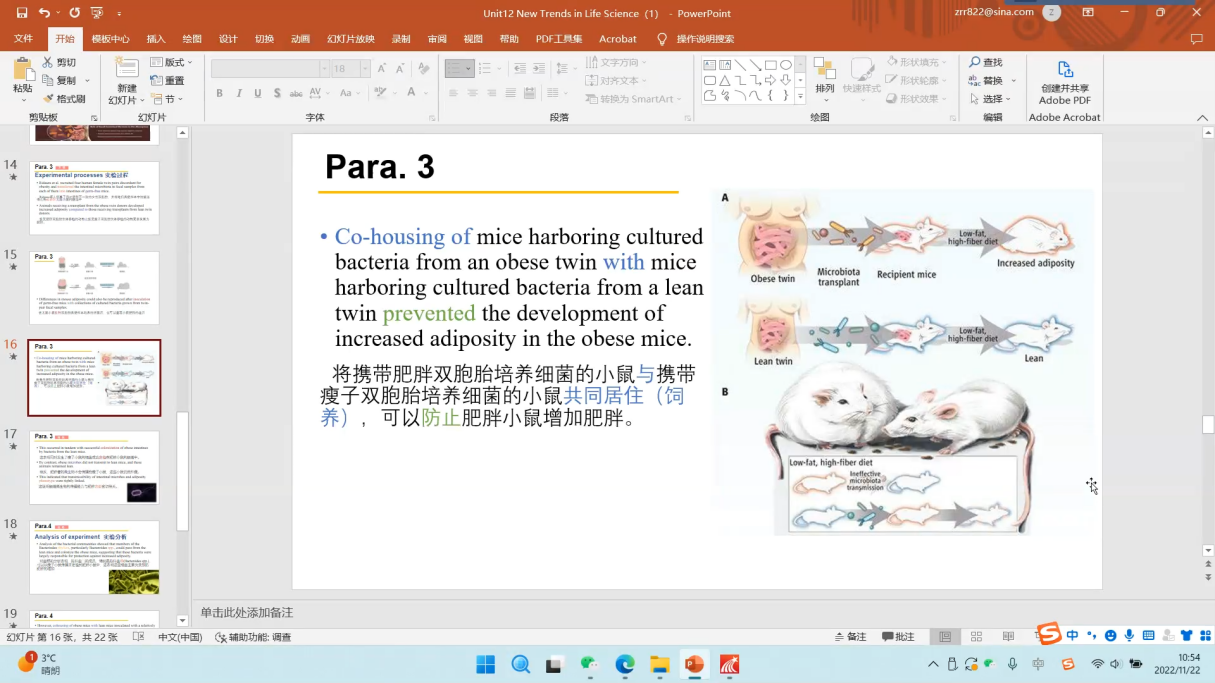Click the Save icon in title bar
Screen dimensions: 1215x683
pos(22,13)
